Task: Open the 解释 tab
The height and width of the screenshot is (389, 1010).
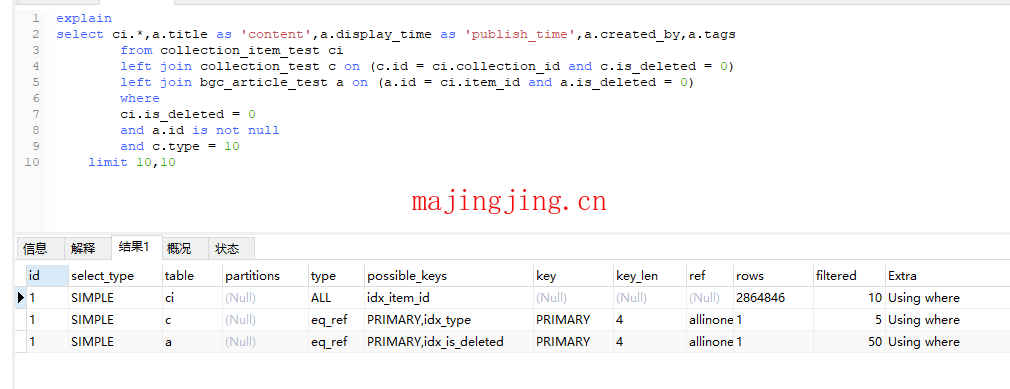Action: click(x=84, y=248)
